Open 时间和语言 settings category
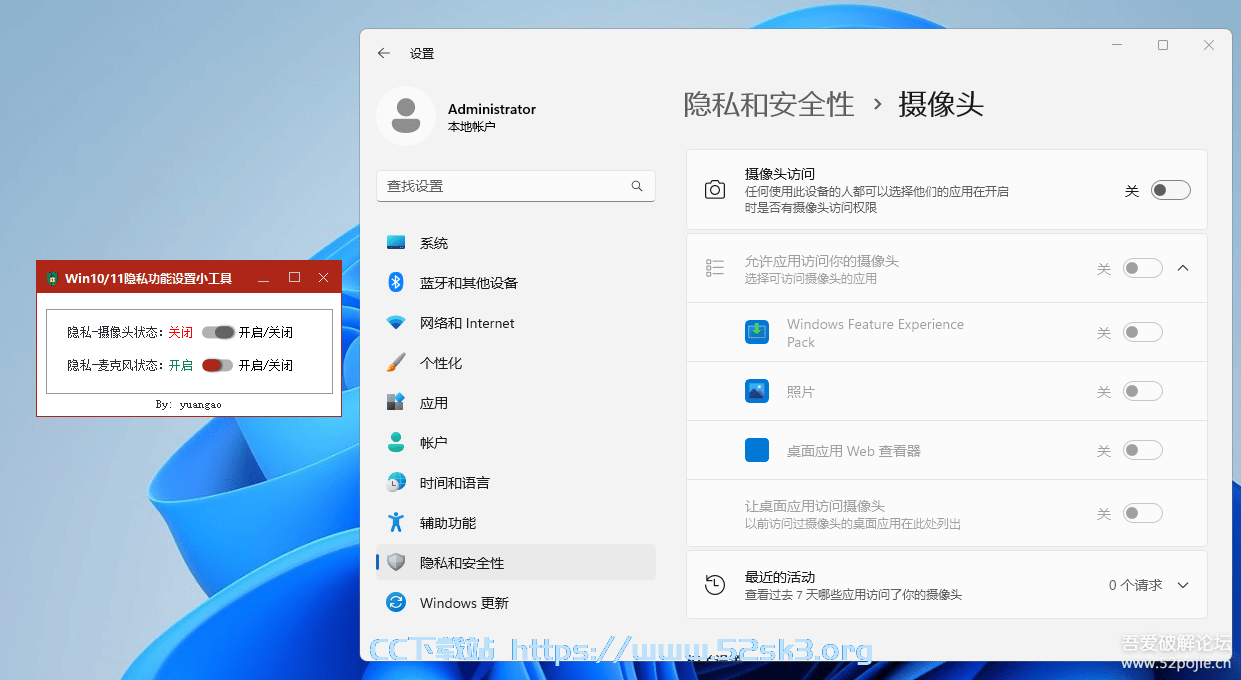 tap(515, 483)
